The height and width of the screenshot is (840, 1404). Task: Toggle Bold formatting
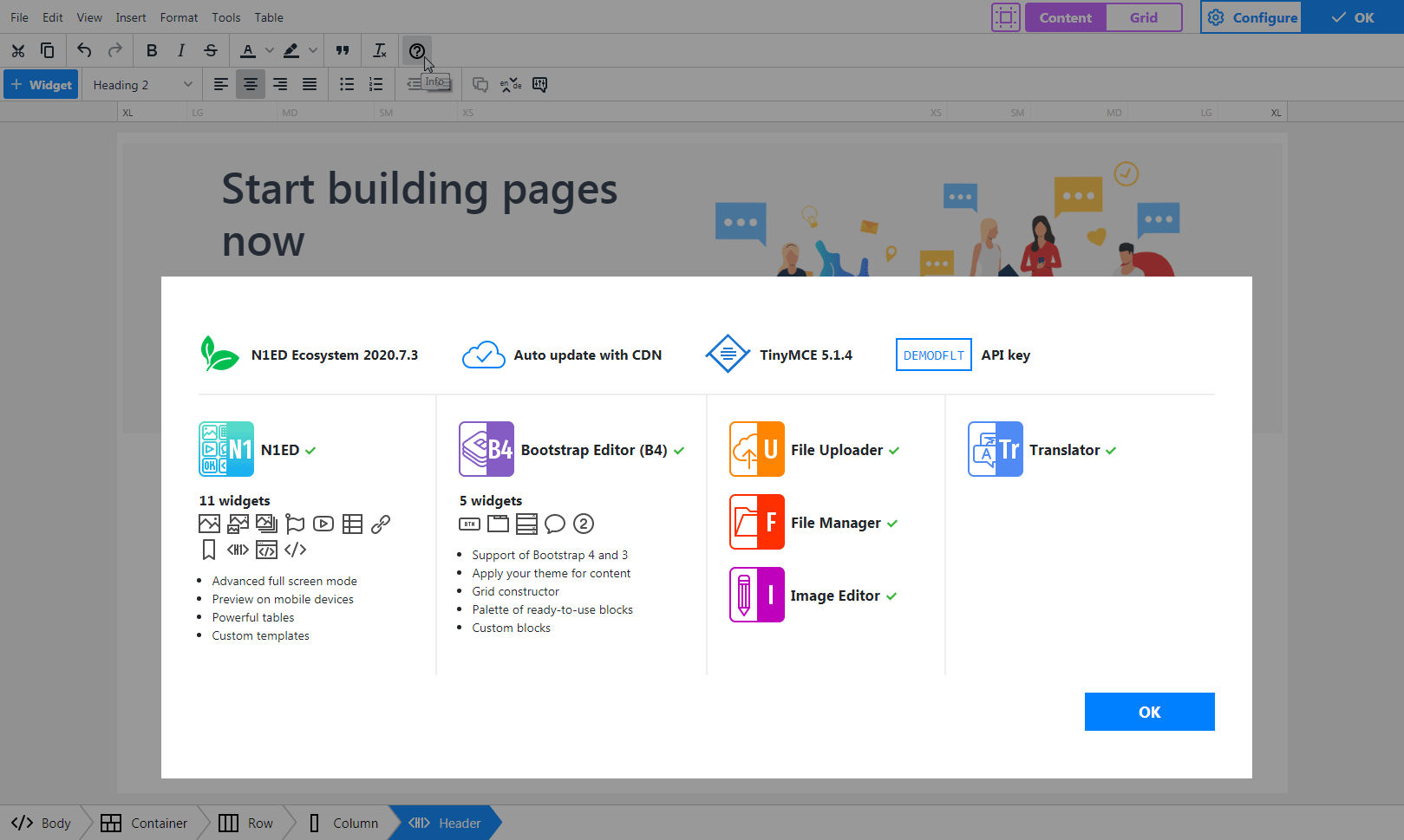[x=152, y=50]
